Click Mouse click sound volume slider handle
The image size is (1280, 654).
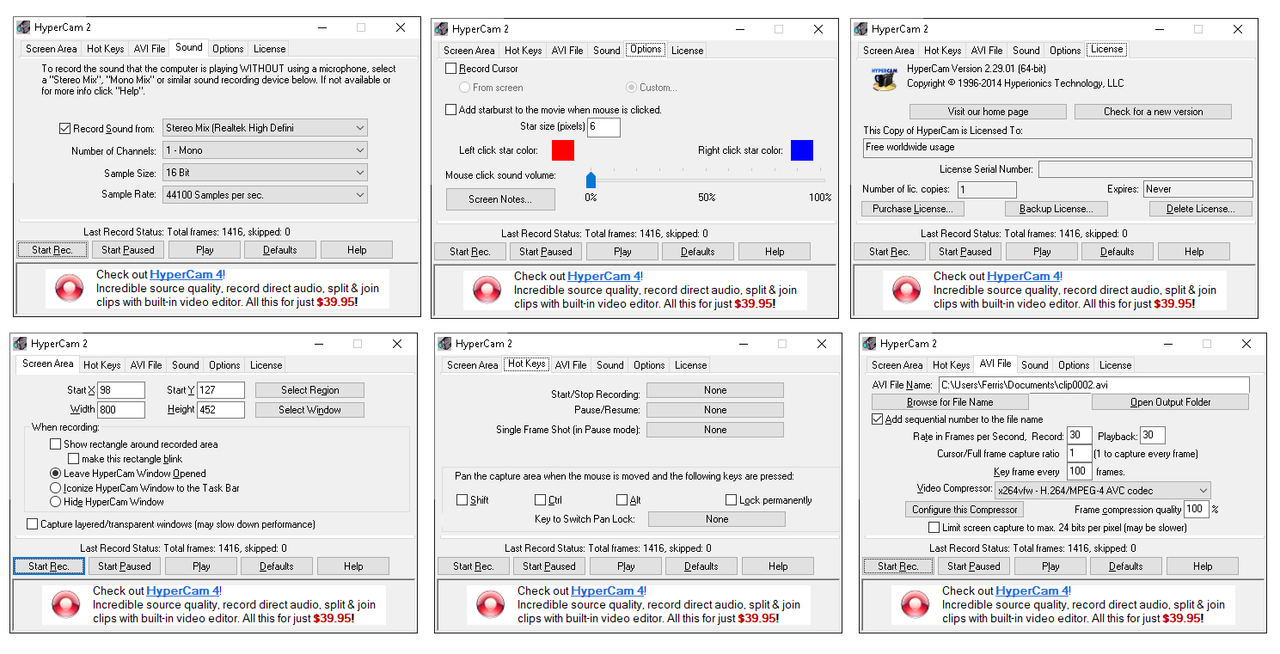tap(591, 179)
